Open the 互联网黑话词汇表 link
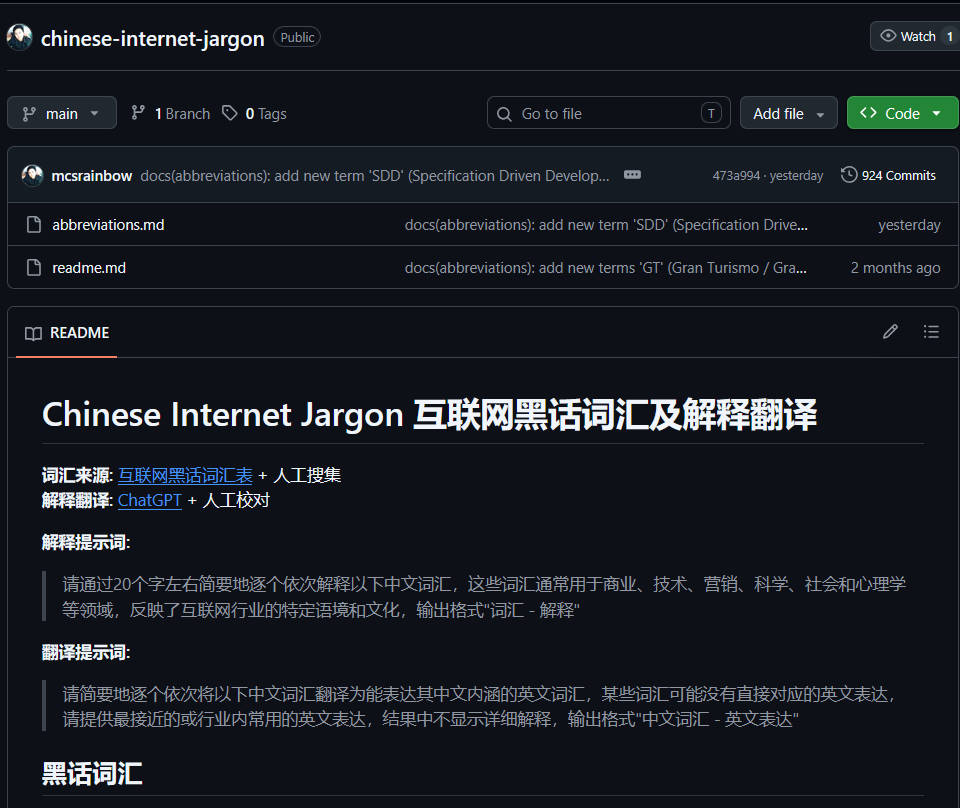The width and height of the screenshot is (960, 808). pos(185,475)
